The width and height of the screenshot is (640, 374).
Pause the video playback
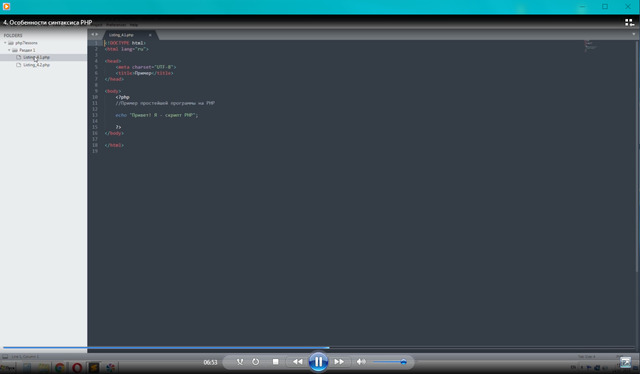click(318, 361)
